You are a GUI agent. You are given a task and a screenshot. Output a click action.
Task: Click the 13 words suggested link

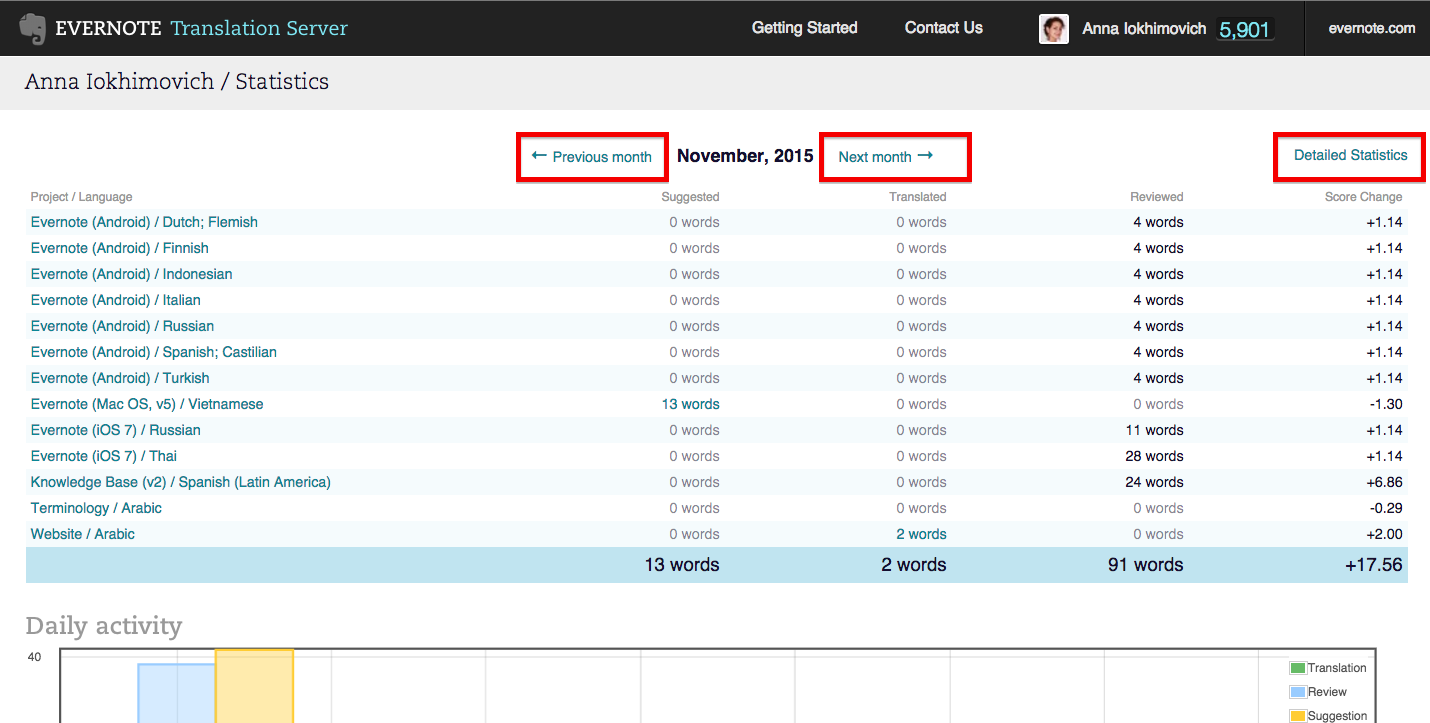pyautogui.click(x=690, y=404)
